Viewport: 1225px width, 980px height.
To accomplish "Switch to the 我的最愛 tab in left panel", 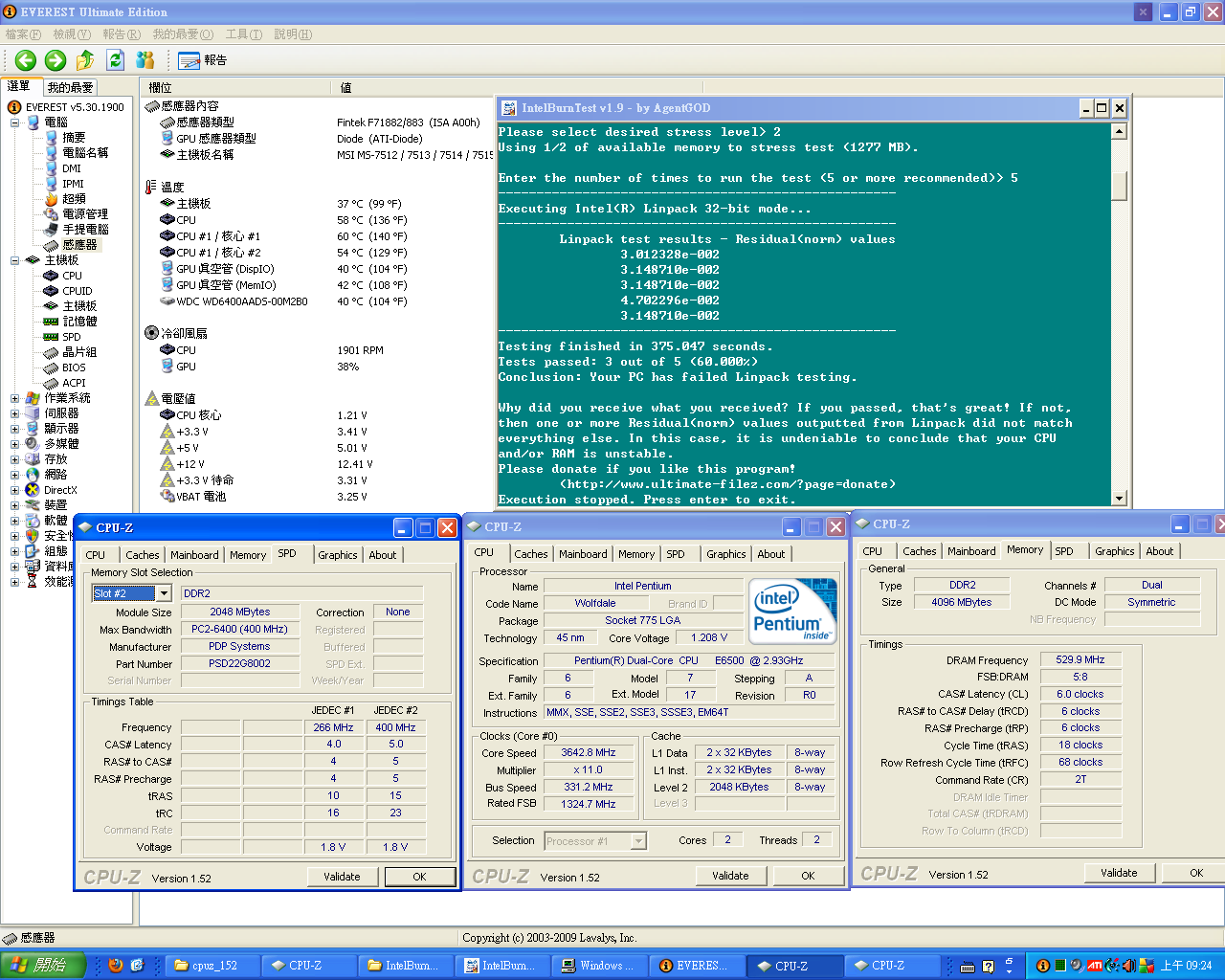I will [x=70, y=87].
